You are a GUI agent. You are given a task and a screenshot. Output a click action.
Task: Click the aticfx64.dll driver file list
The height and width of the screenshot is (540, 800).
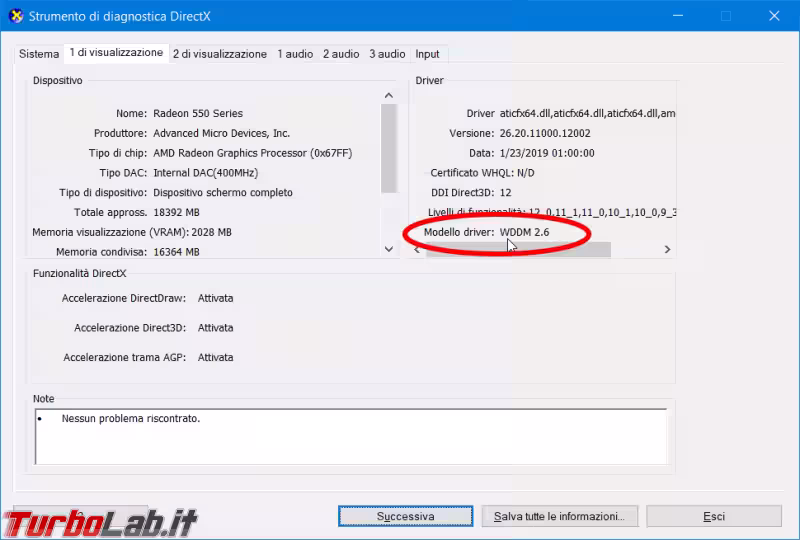587,113
